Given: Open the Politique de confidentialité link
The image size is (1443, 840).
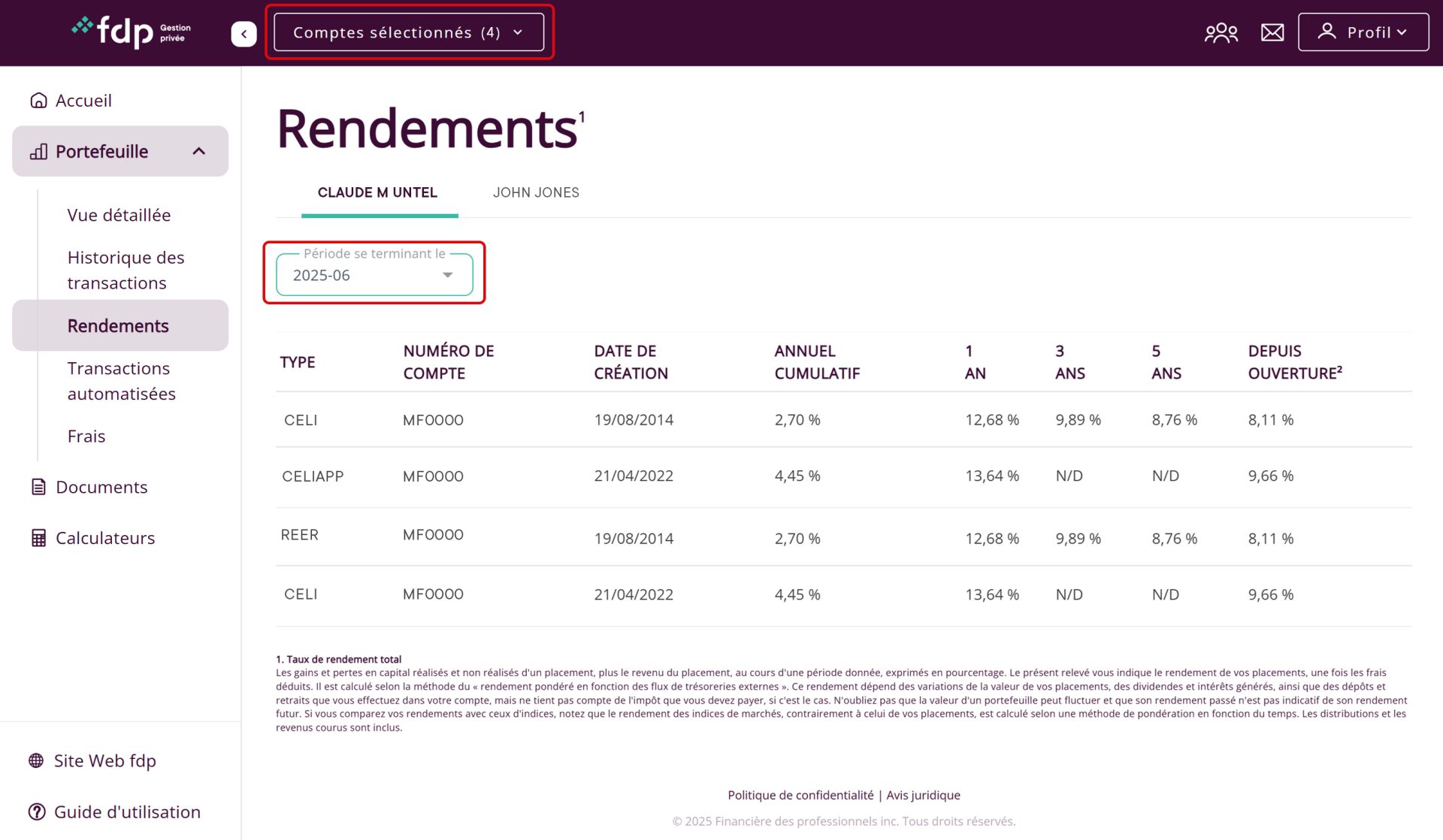Looking at the screenshot, I should (800, 795).
